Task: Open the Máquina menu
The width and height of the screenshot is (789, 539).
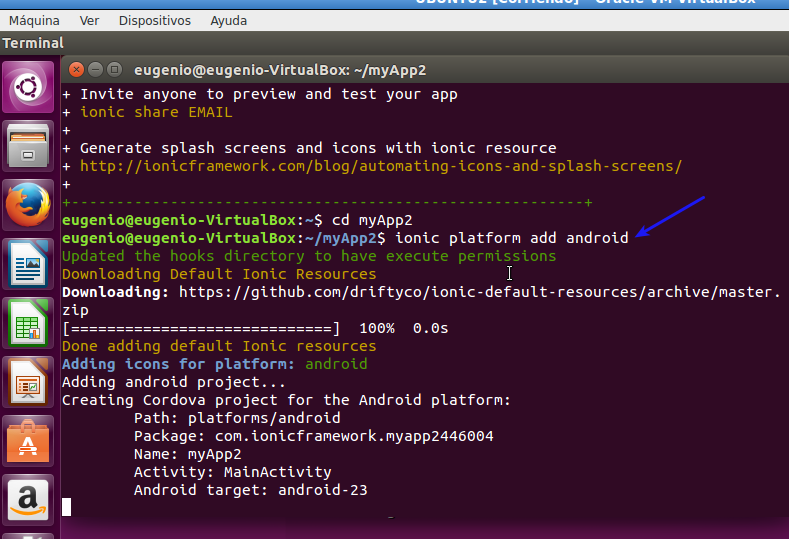Action: click(x=34, y=21)
